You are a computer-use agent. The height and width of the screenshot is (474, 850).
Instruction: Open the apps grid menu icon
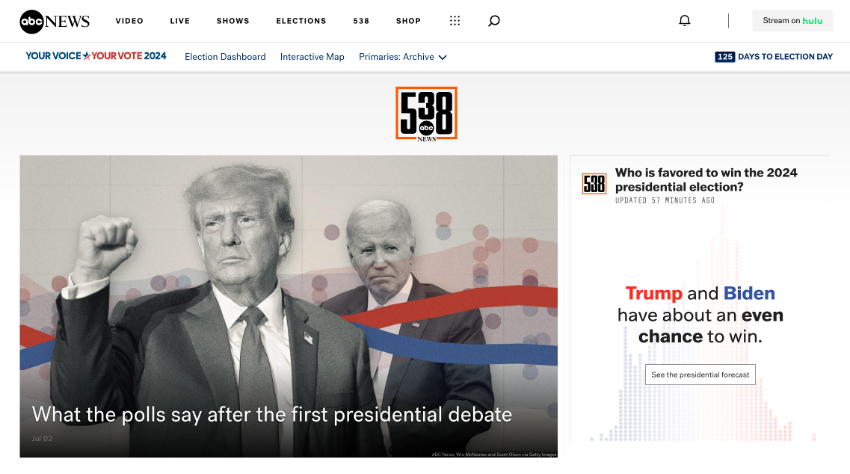(x=455, y=21)
